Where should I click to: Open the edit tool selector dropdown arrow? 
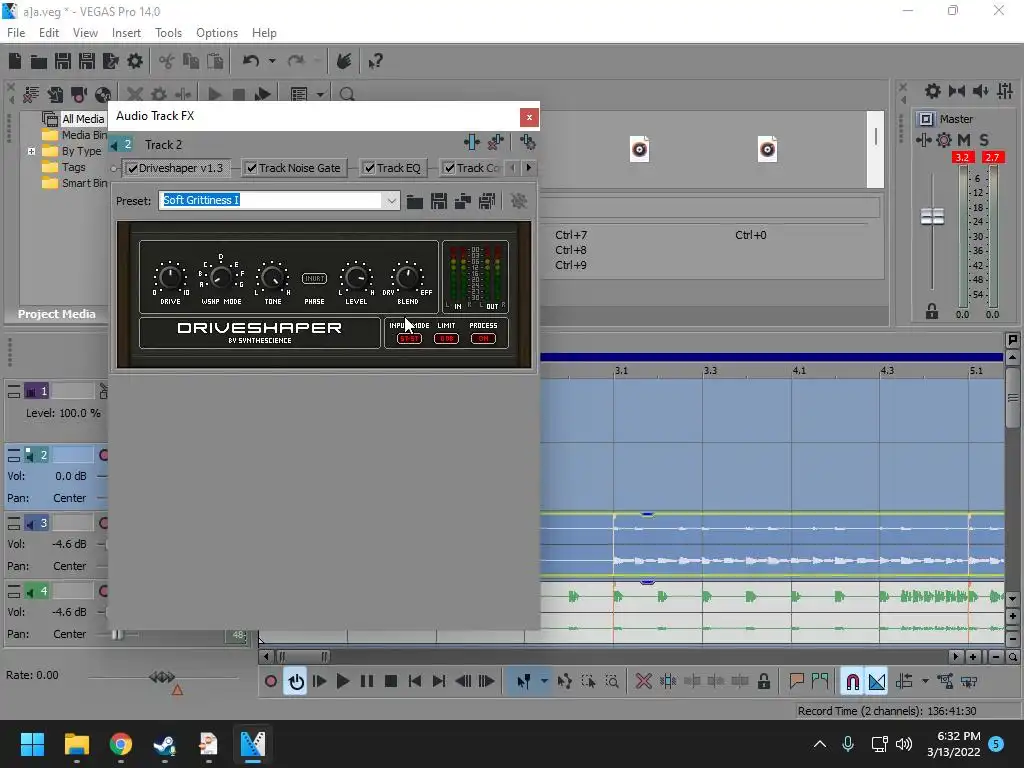click(544, 682)
